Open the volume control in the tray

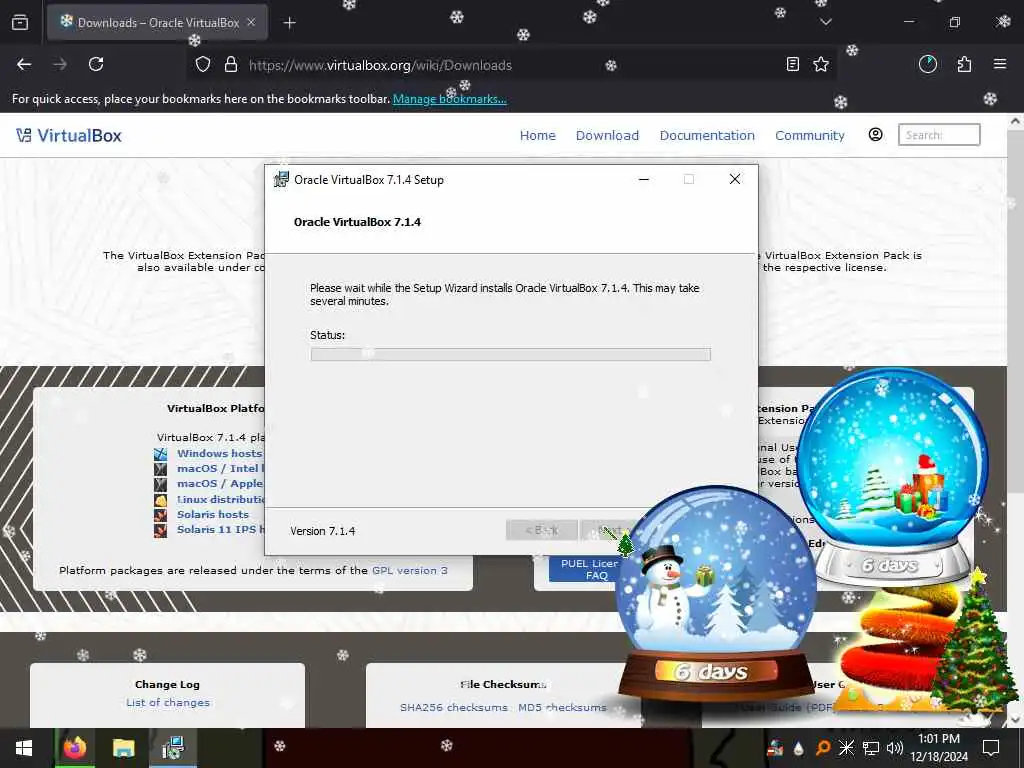(x=895, y=748)
